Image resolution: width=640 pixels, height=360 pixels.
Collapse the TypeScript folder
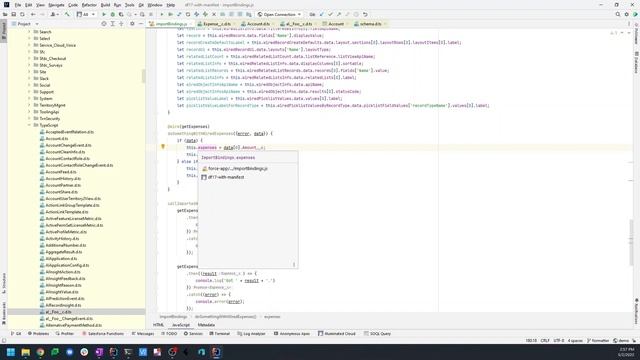[x=29, y=125]
